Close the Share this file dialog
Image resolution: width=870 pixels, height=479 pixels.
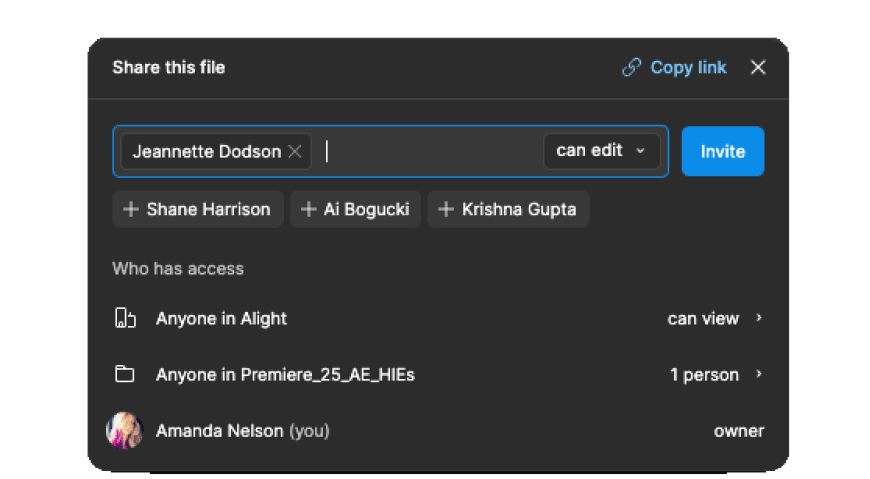(x=758, y=68)
